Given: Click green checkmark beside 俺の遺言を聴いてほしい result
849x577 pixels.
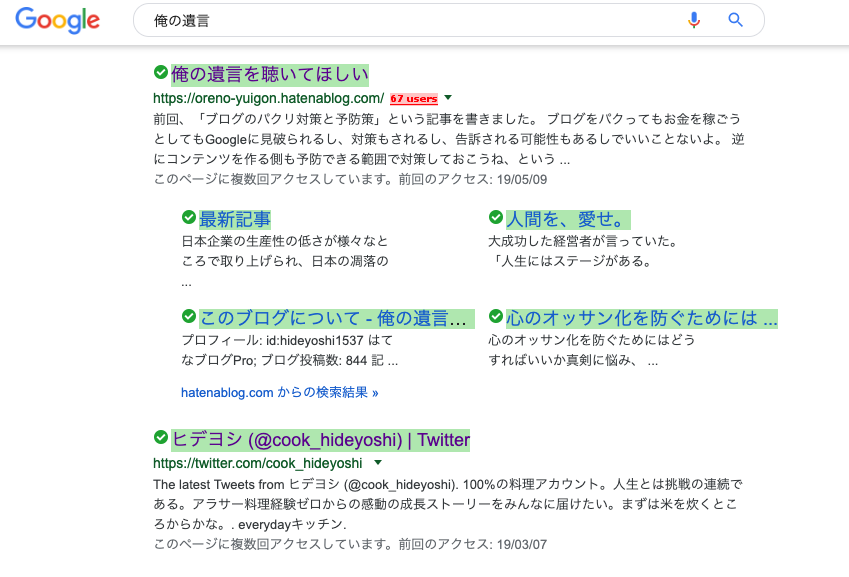Looking at the screenshot, I should coord(159,73).
